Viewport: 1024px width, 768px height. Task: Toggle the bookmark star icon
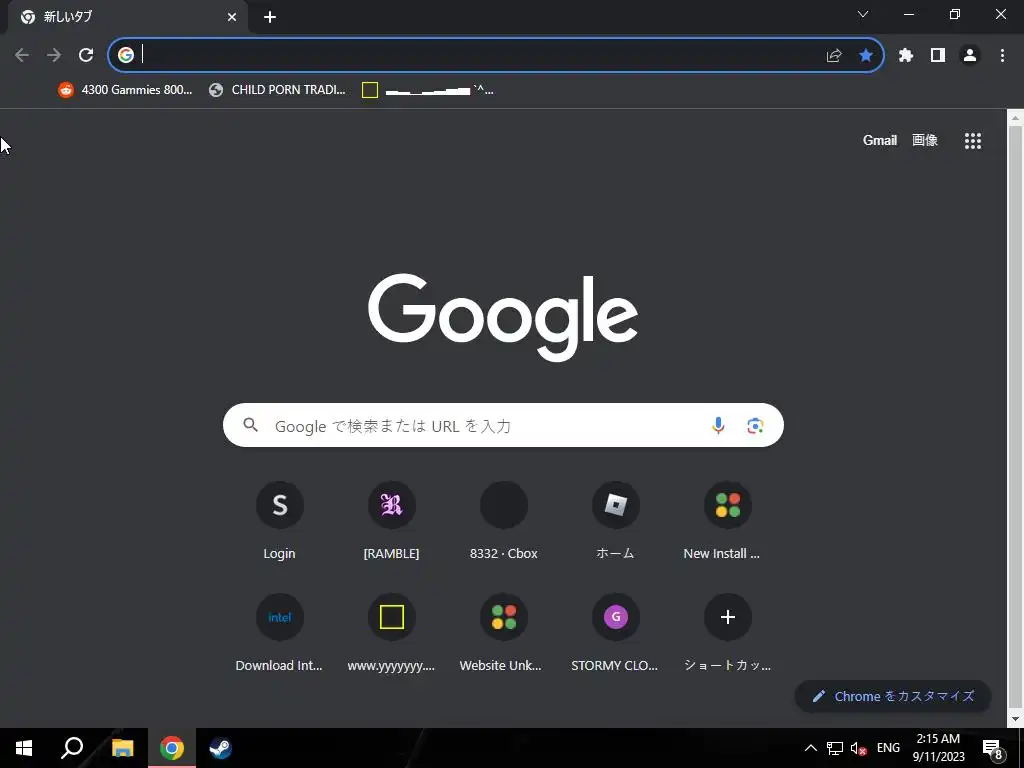[x=866, y=56]
